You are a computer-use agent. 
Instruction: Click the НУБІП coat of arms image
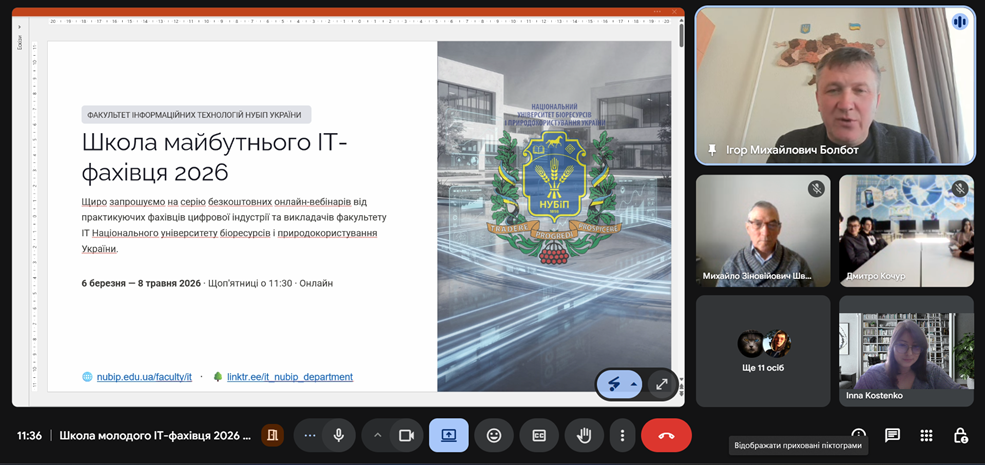point(553,197)
